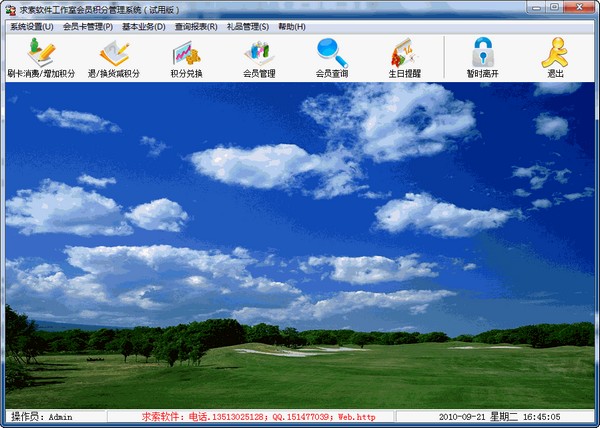This screenshot has height=428, width=600.
Task: Click the application icon in title bar
Action: click(x=11, y=10)
